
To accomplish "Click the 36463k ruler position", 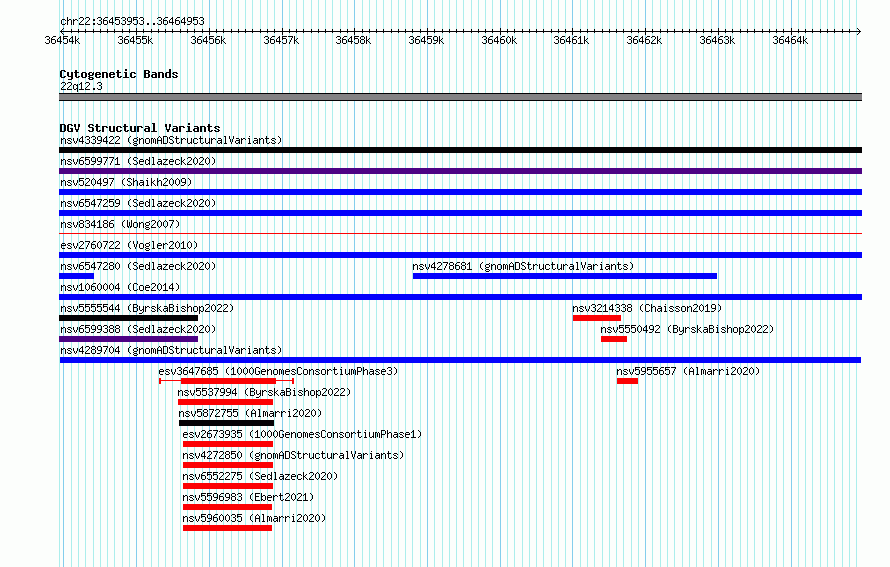I will coord(717,40).
